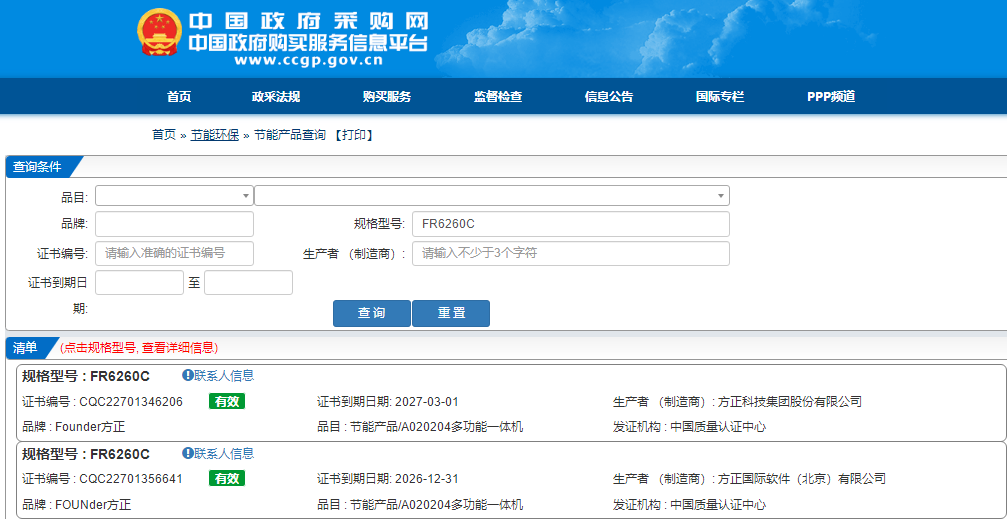Open 信息公告 navigation item

(x=609, y=97)
